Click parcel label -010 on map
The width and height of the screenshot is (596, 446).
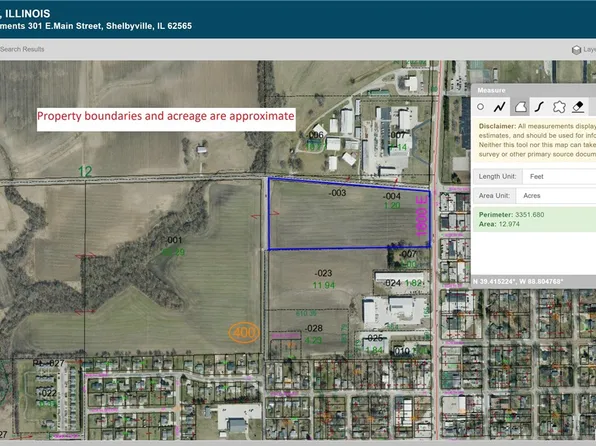coord(402,351)
